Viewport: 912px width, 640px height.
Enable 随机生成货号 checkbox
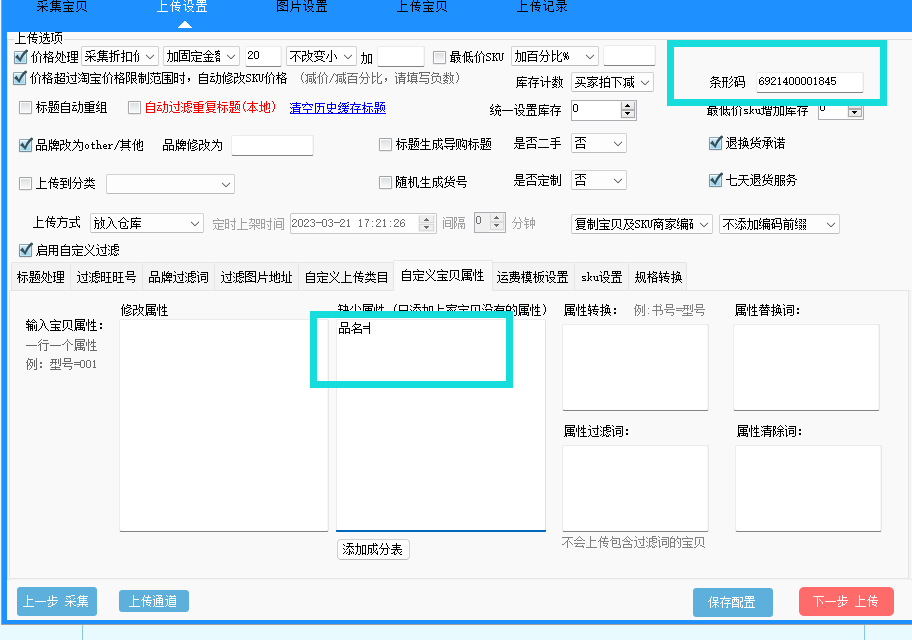pyautogui.click(x=385, y=183)
